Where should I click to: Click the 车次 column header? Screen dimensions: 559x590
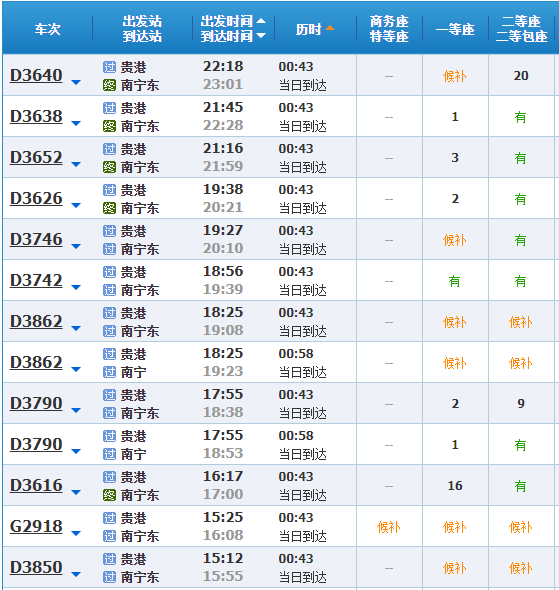(47, 29)
